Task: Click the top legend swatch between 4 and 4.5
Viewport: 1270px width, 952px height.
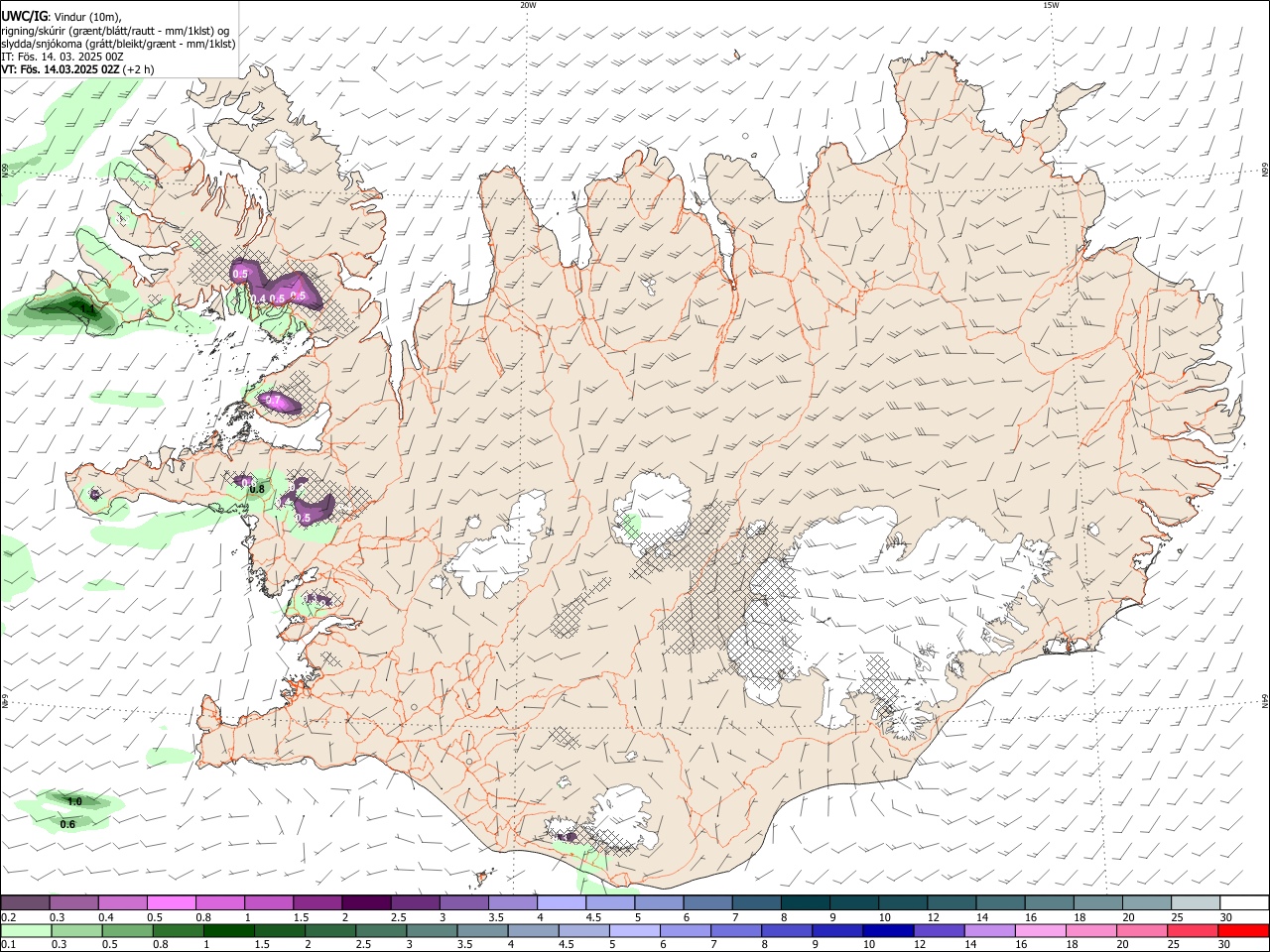Action: pos(561,902)
